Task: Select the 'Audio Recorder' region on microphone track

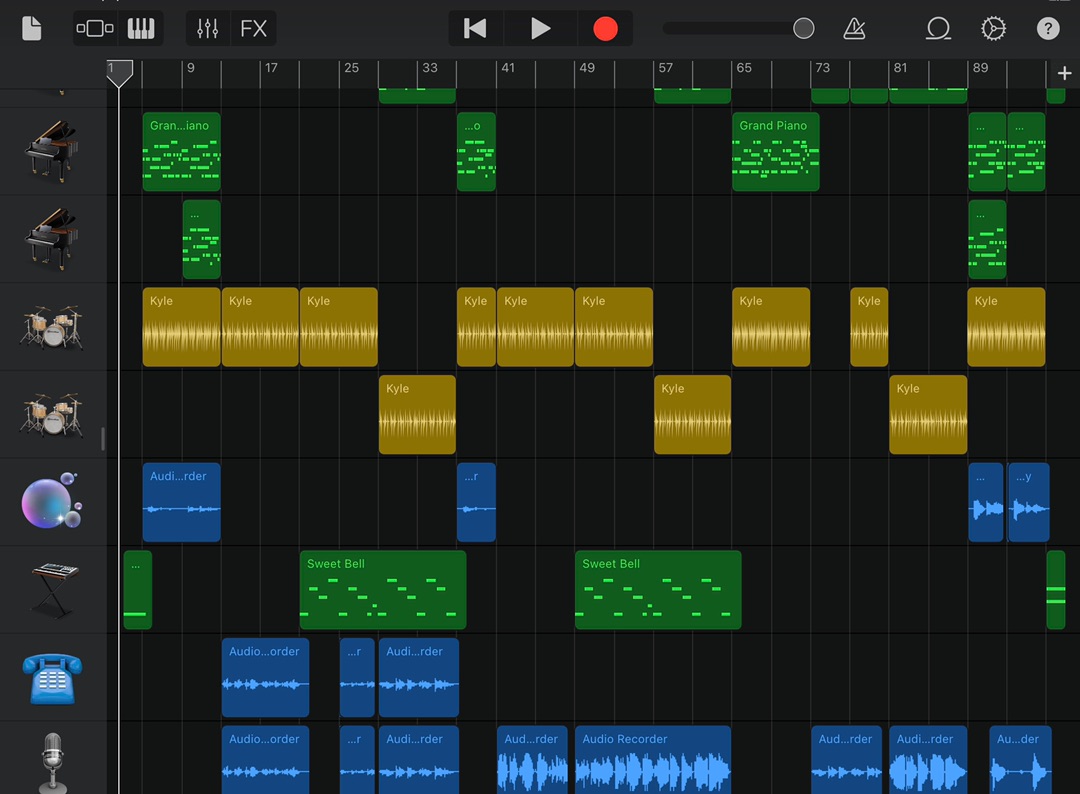Action: point(653,760)
